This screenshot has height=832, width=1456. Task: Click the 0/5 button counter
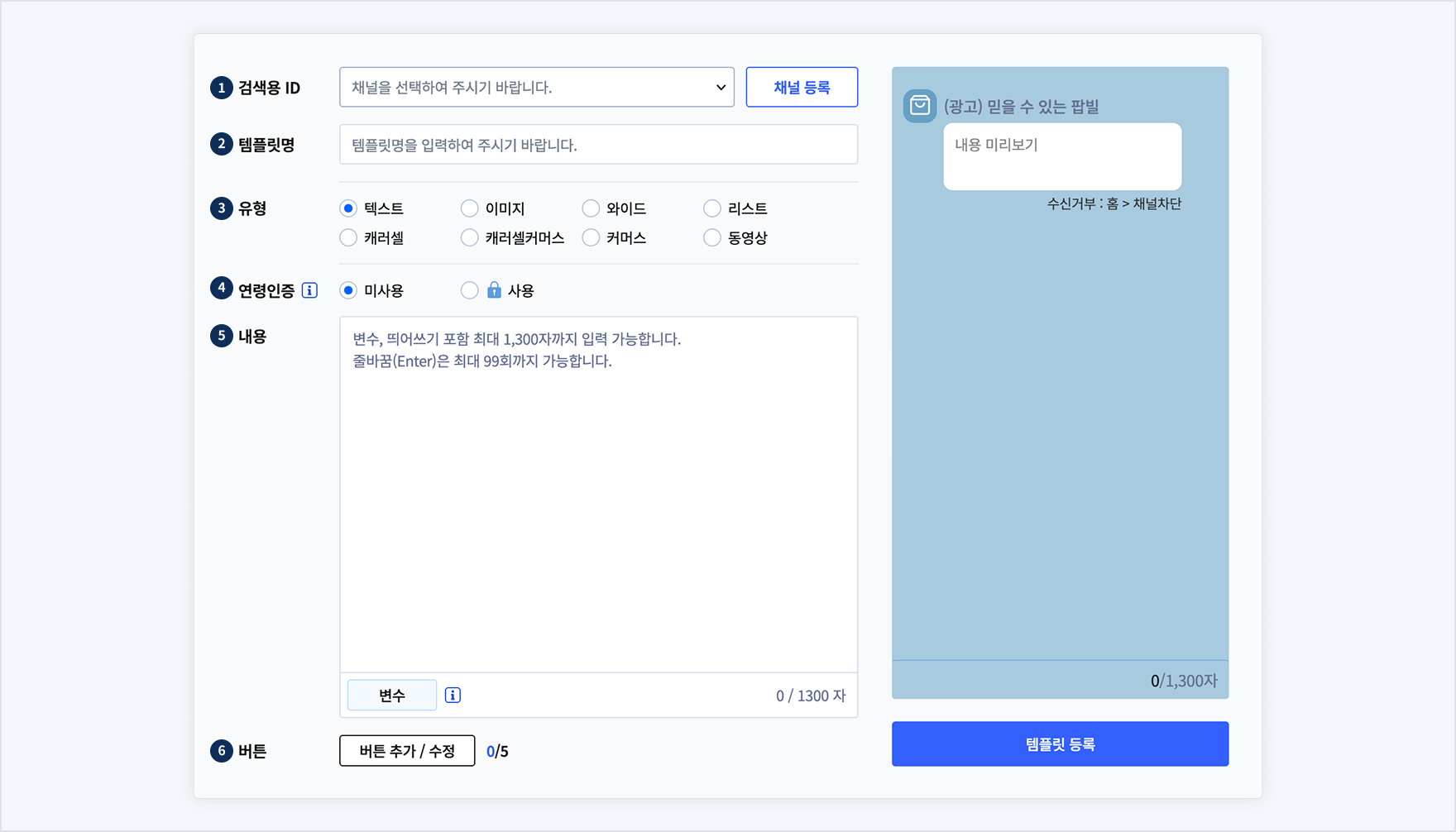(x=497, y=751)
